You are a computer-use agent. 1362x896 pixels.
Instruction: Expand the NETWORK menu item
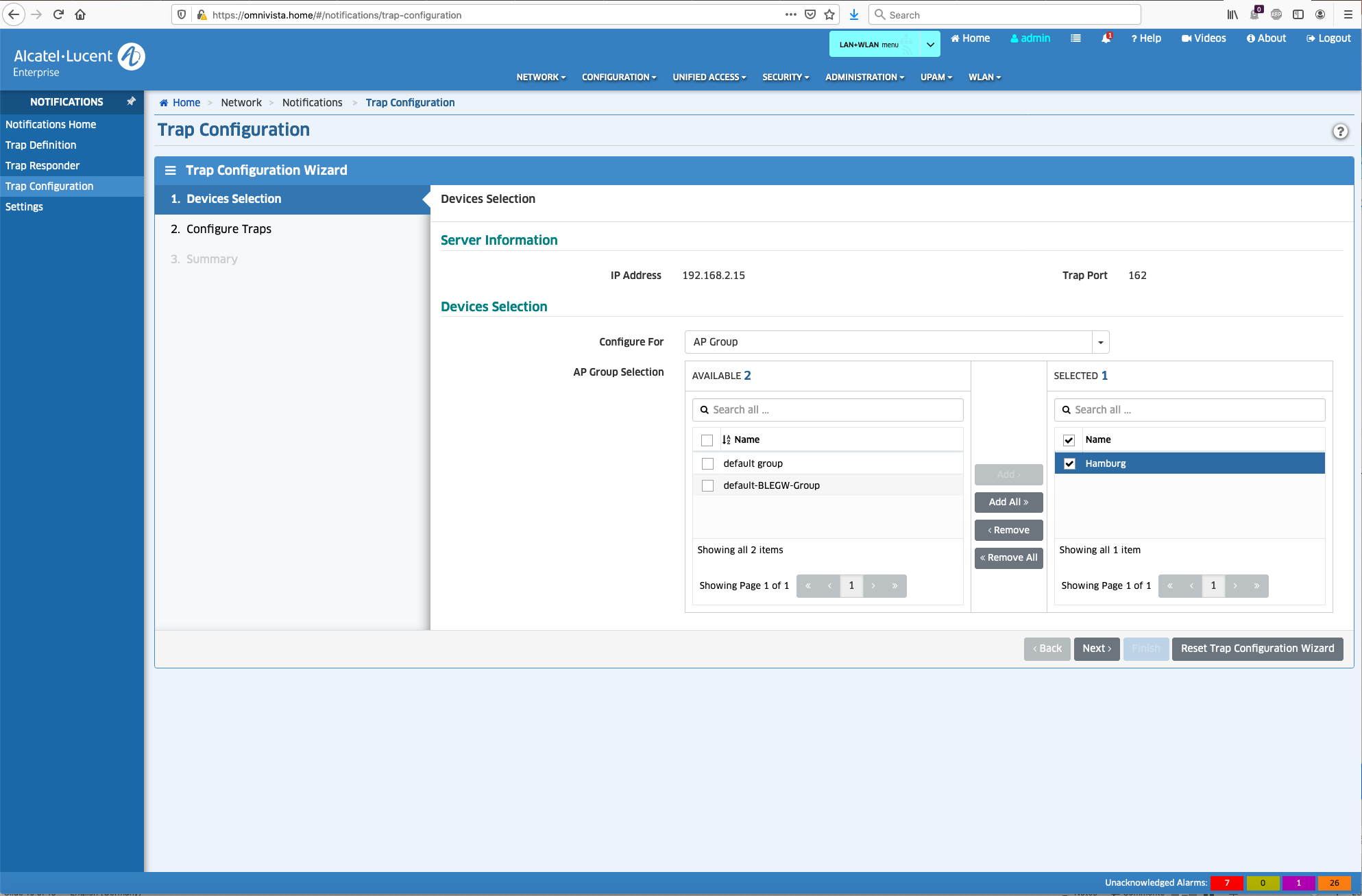[x=540, y=76]
